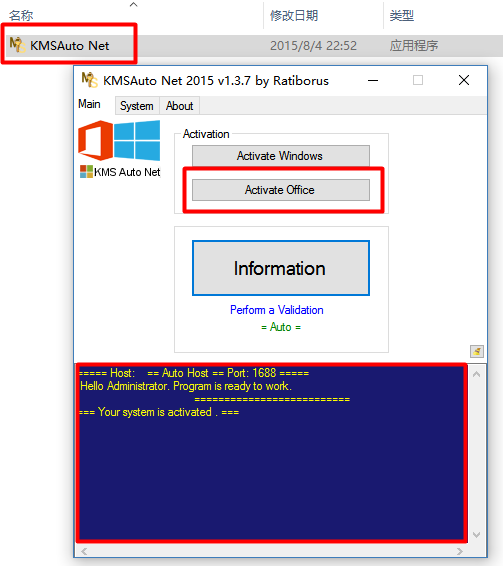The image size is (503, 566).
Task: Click the Perform a Validation link
Action: point(277,310)
